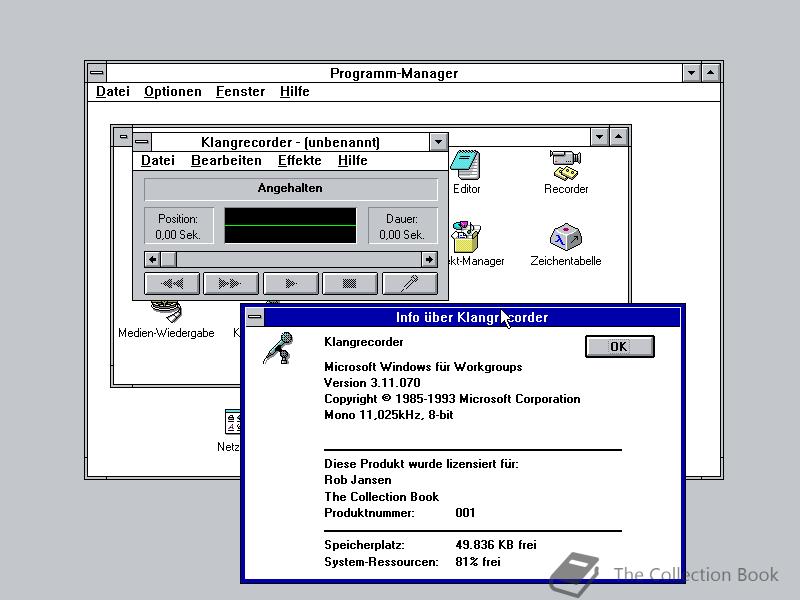The width and height of the screenshot is (800, 600).
Task: Minimize the program group window
Action: click(x=599, y=137)
